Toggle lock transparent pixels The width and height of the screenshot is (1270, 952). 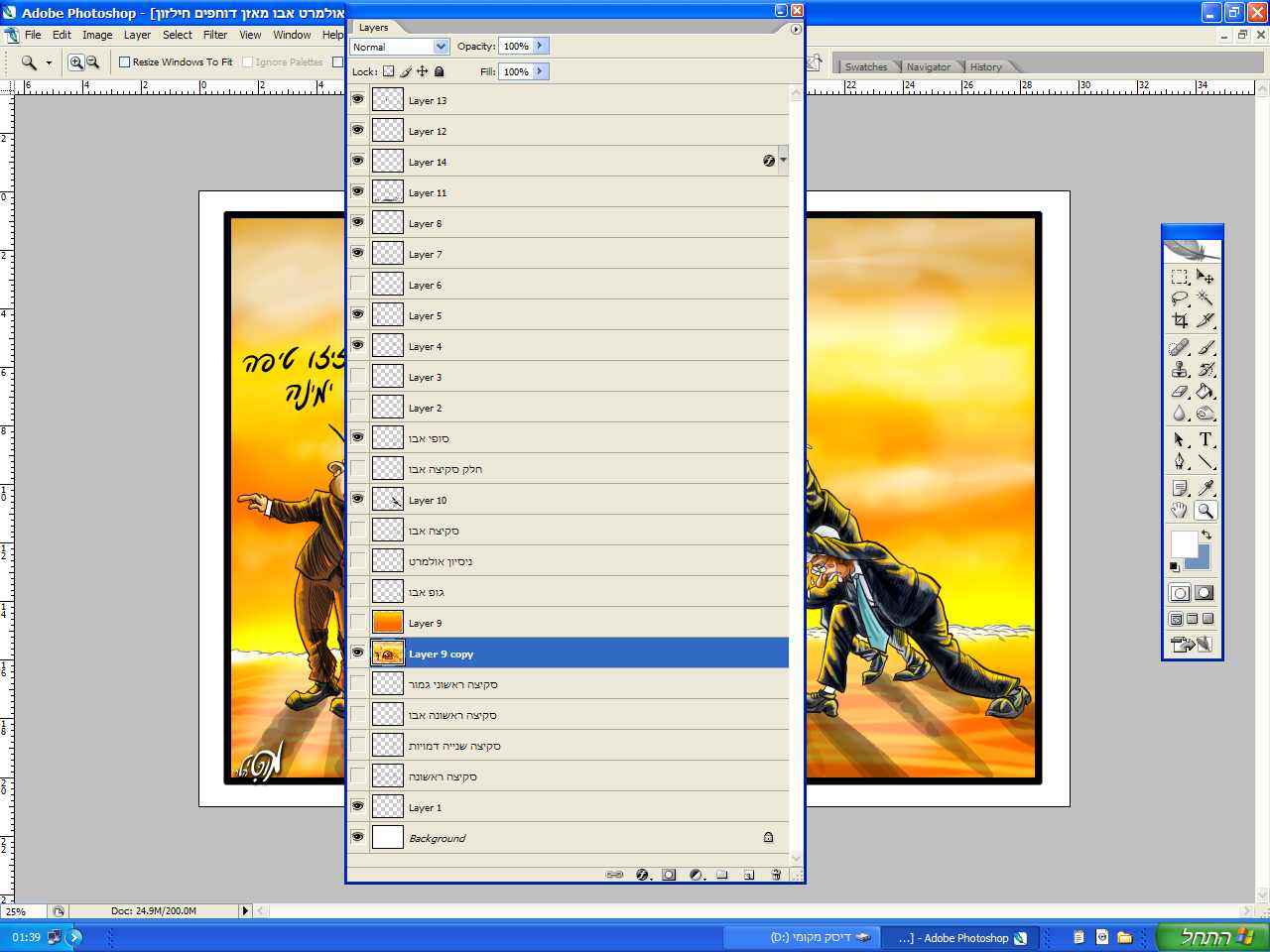(x=389, y=71)
